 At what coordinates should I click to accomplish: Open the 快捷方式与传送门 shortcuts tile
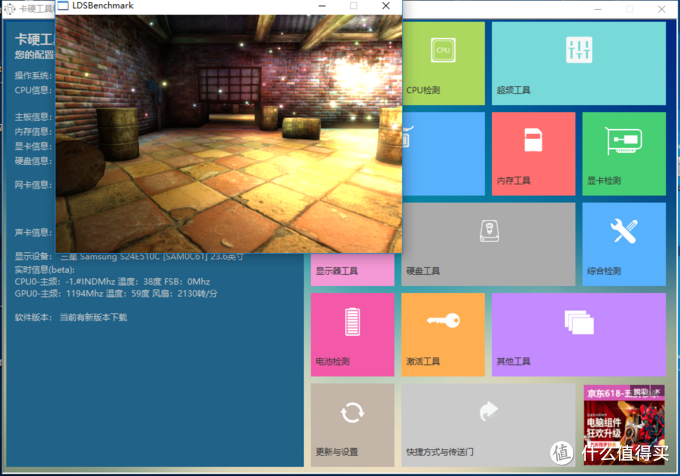tap(488, 424)
